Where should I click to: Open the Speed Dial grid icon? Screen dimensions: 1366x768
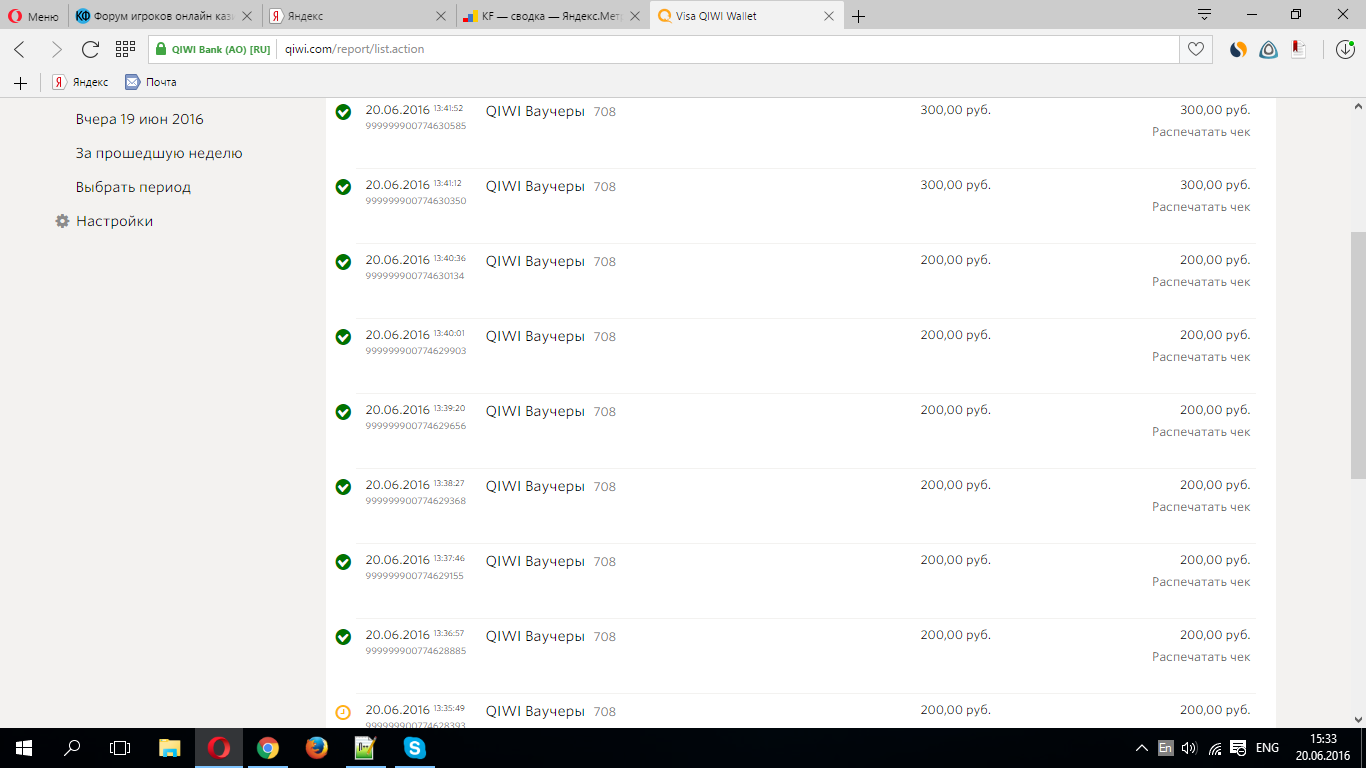pos(125,49)
